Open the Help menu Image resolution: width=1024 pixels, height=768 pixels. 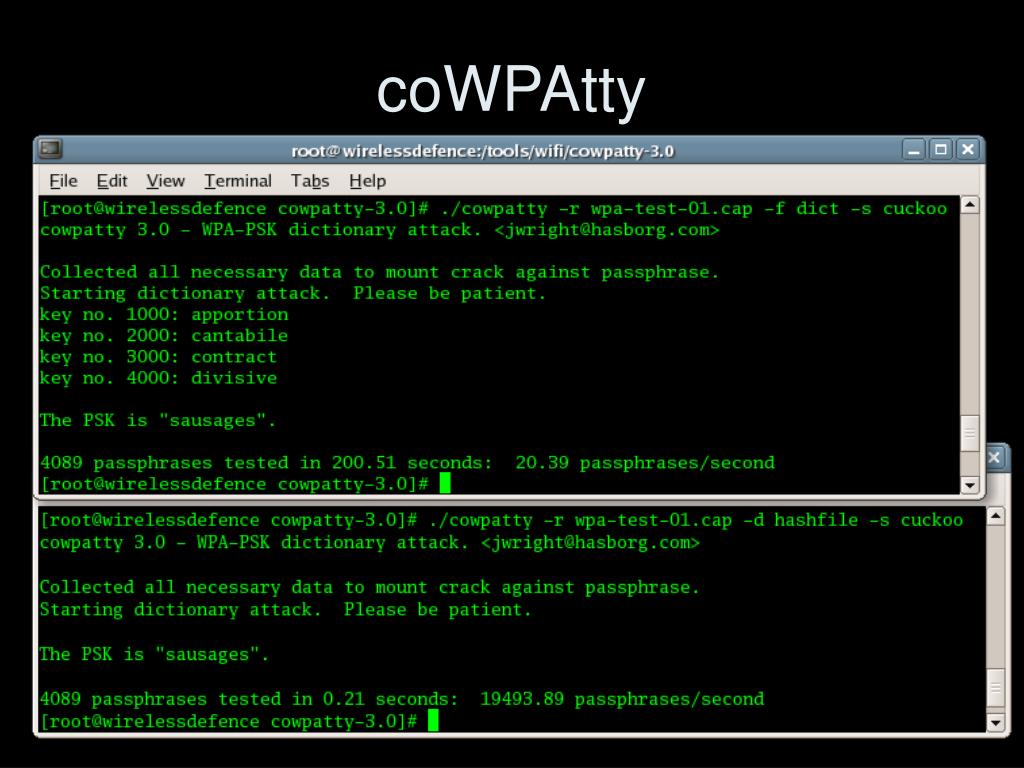click(368, 181)
